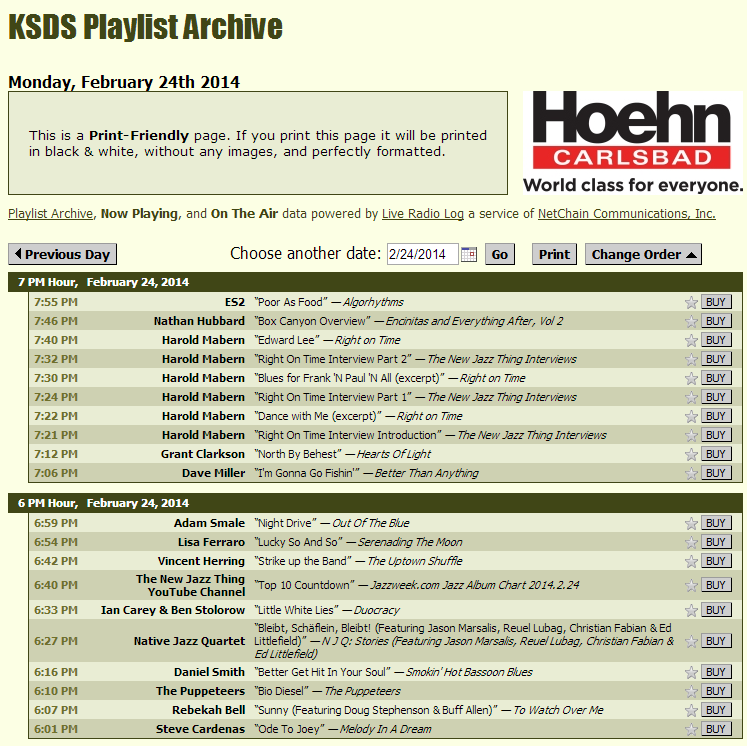
Task: Star Adam Smale Night Drive
Action: [x=691, y=524]
